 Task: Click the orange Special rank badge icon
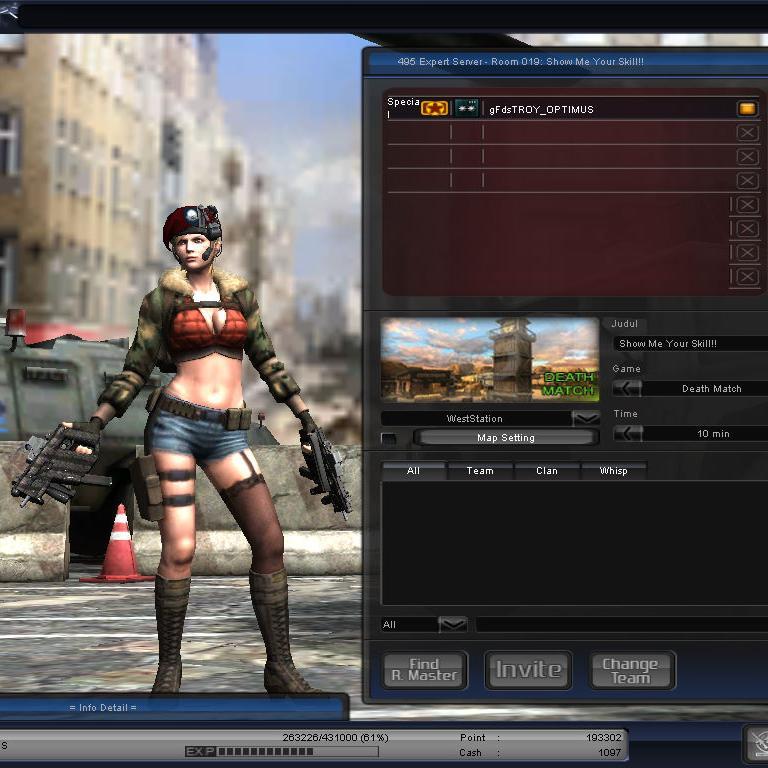[x=434, y=108]
